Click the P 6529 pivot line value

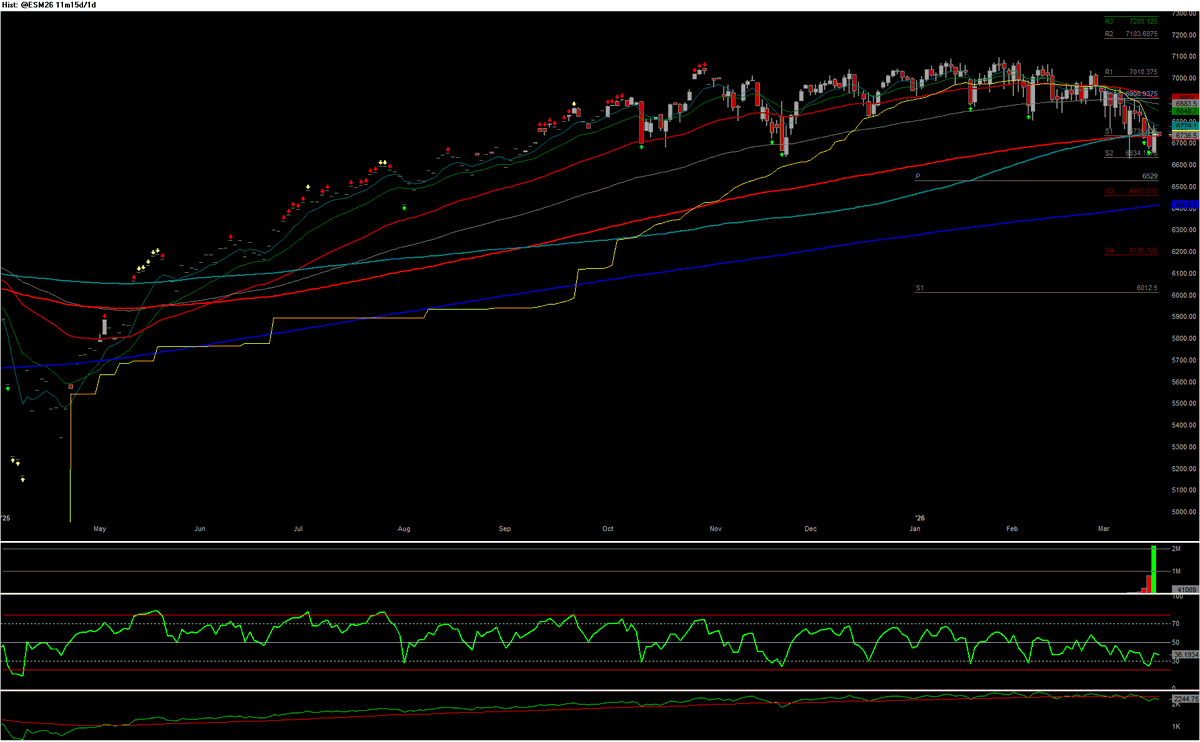(x=1149, y=176)
